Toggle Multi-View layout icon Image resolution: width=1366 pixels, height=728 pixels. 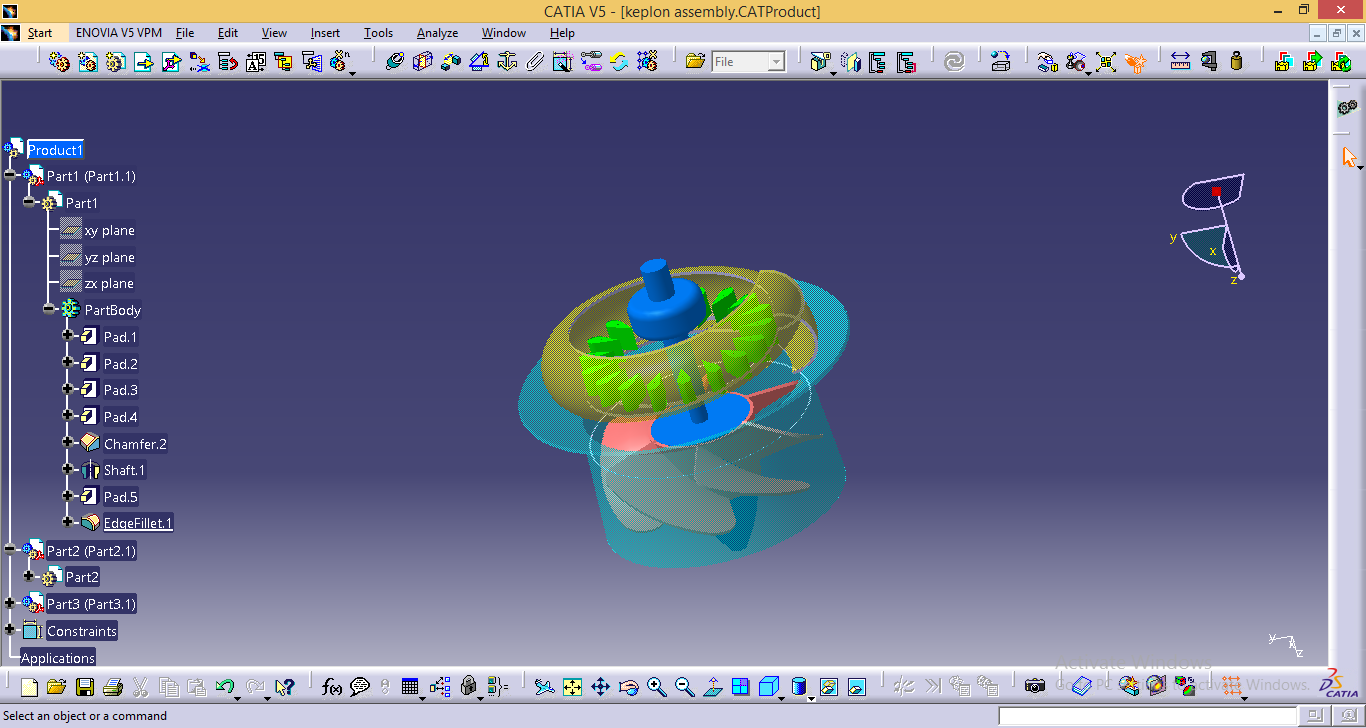tap(740, 686)
